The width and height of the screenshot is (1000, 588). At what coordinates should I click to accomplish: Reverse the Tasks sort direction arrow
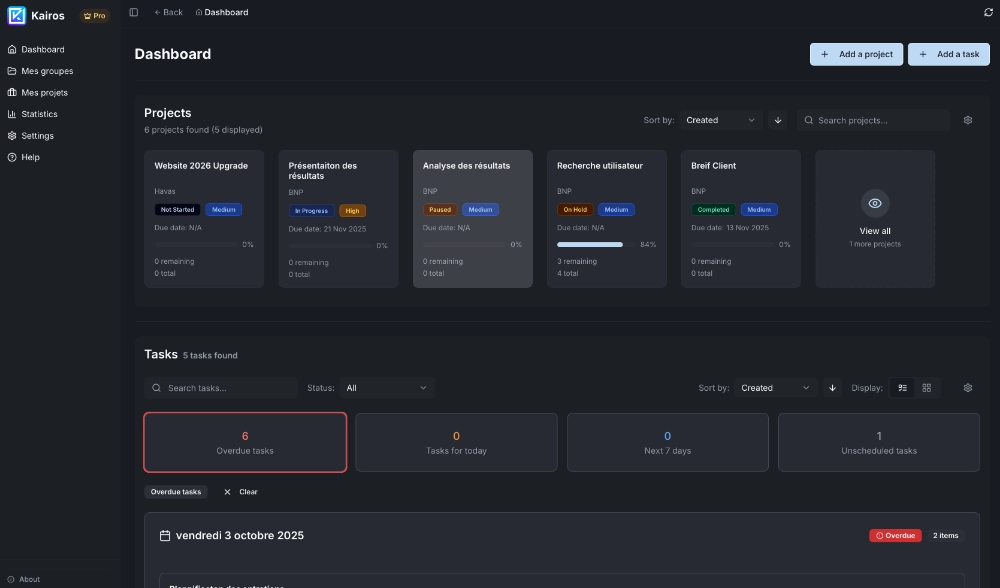(x=832, y=388)
